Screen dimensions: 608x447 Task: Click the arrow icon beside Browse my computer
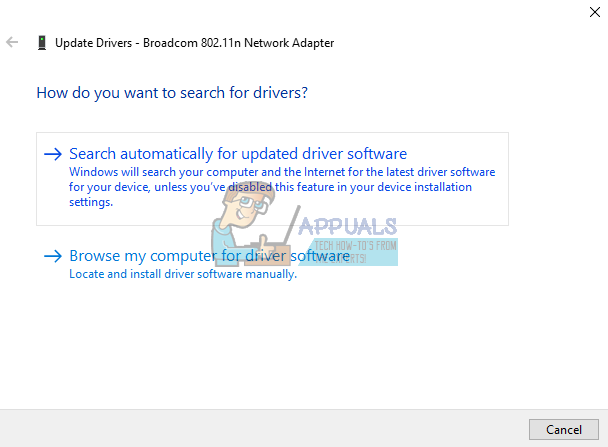point(53,256)
